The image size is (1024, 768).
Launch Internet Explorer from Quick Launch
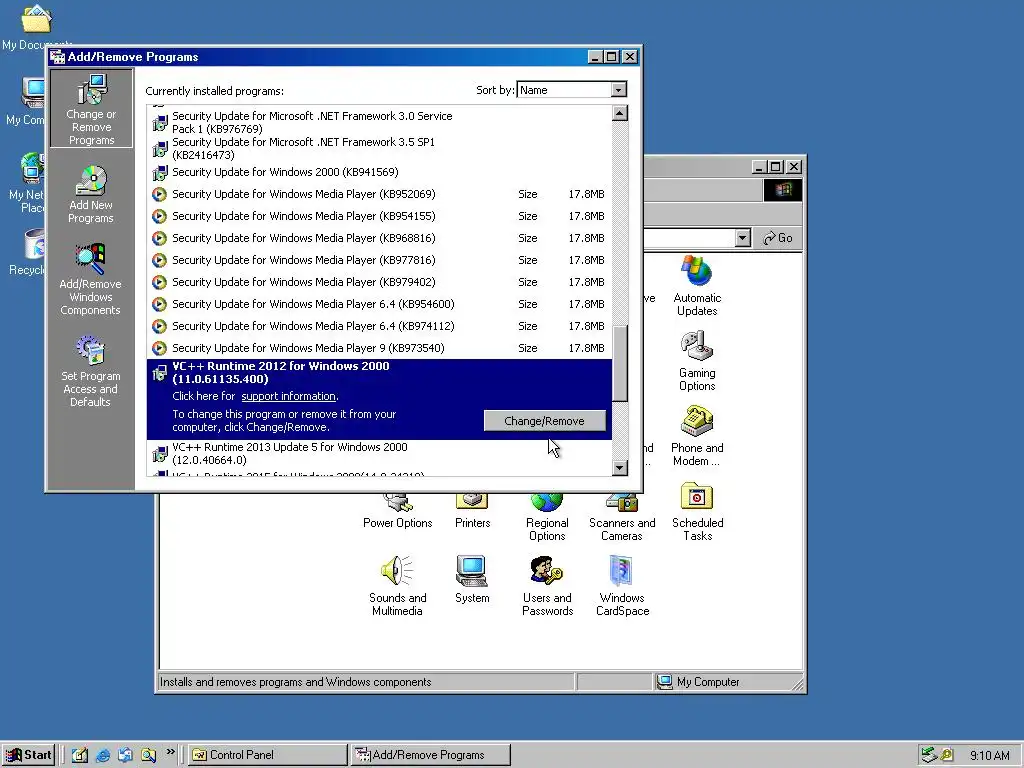[x=103, y=755]
